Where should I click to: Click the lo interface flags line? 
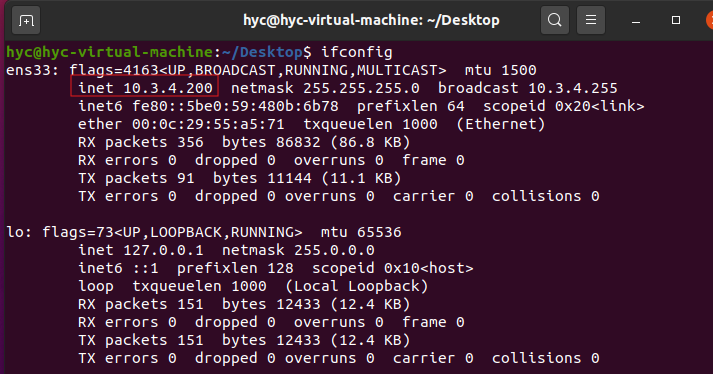click(204, 232)
